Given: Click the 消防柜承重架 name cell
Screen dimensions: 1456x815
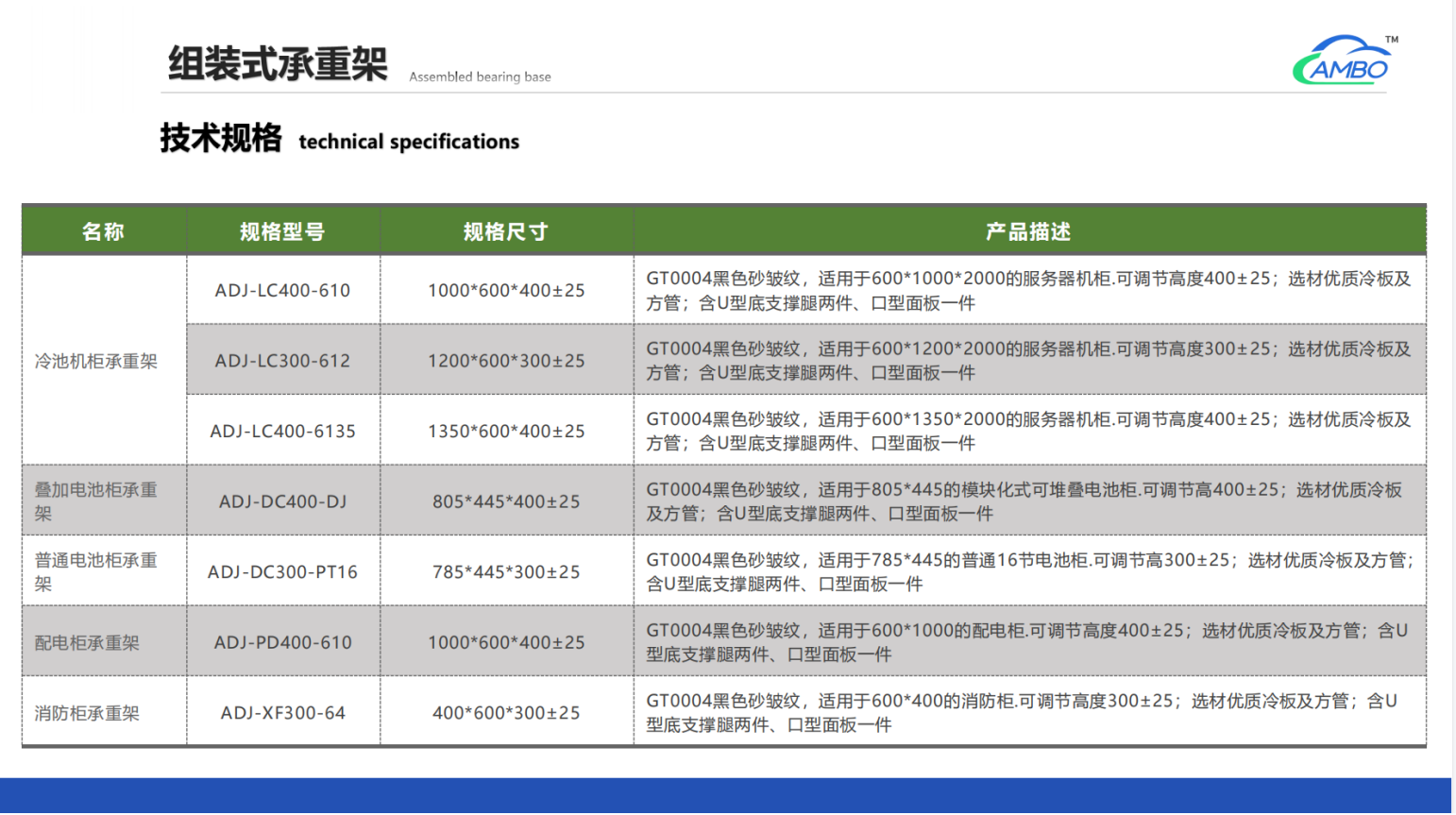Looking at the screenshot, I should click(x=87, y=713).
